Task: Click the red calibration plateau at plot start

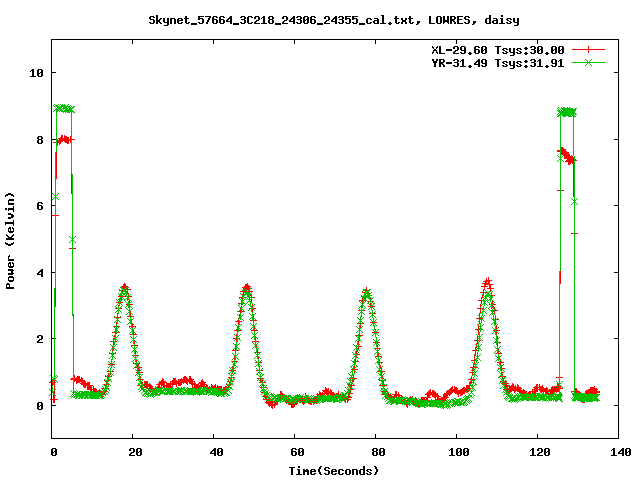Action: point(64,140)
